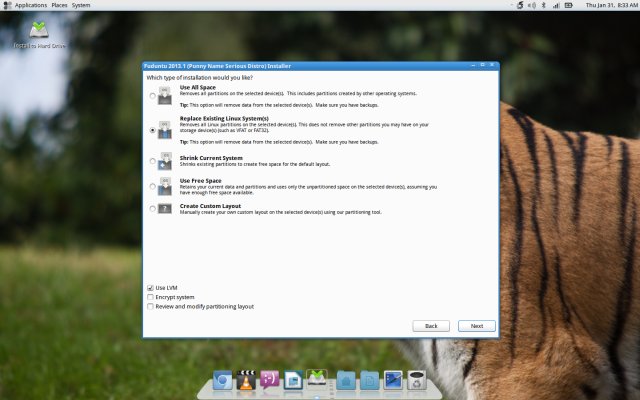This screenshot has height=400, width=640.
Task: Choose the Create Custom Layout option
Action: 152,208
